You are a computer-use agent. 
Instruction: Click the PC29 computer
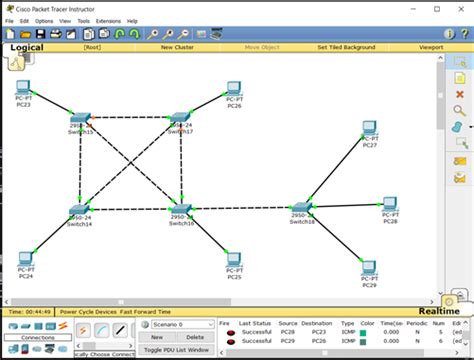369,268
